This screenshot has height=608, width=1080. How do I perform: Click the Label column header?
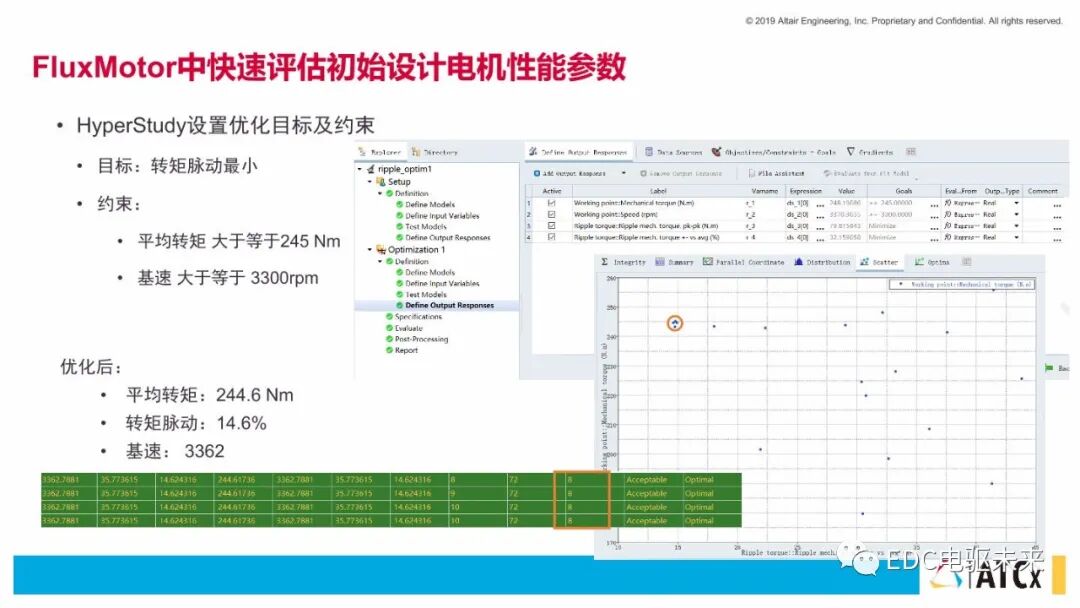coord(658,191)
